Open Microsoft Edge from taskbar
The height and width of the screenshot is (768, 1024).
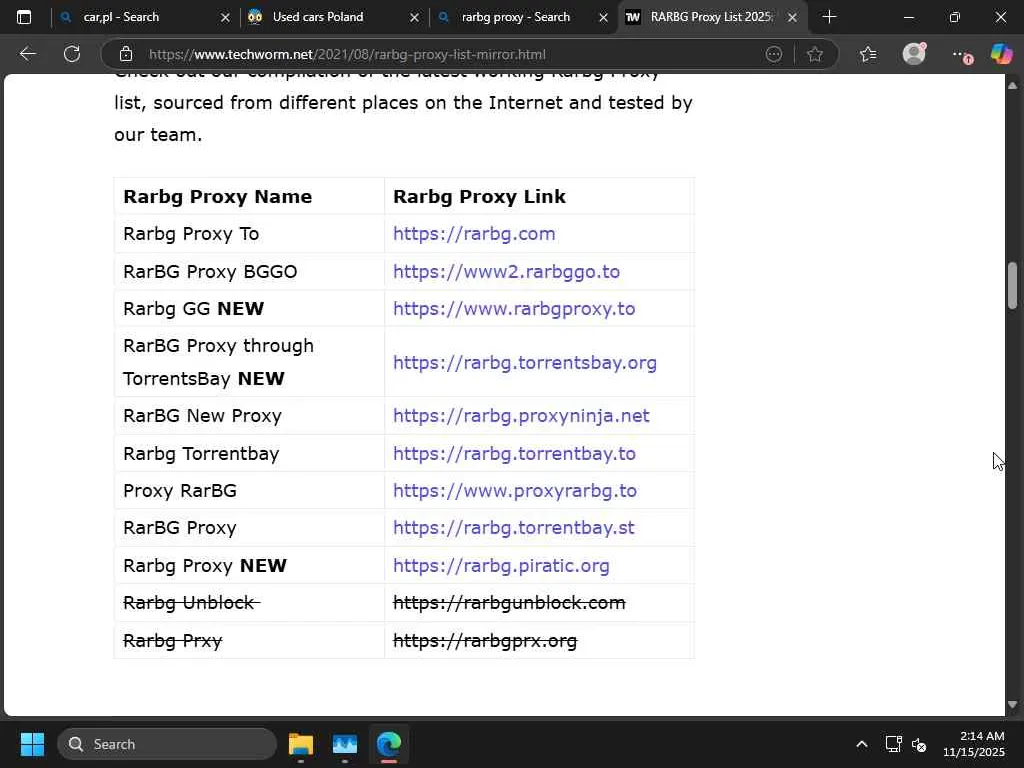(x=389, y=744)
